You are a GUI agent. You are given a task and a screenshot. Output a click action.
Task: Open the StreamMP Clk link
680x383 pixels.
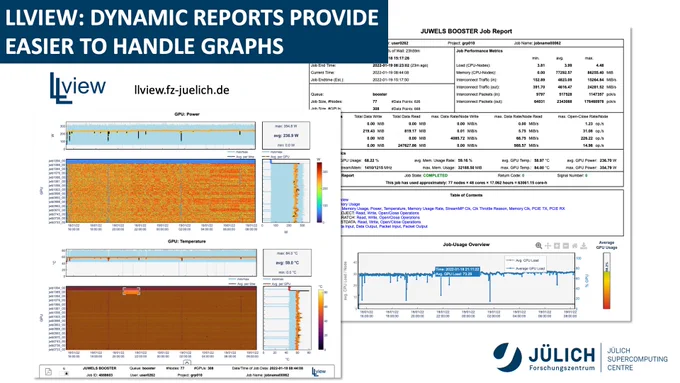click(458, 209)
